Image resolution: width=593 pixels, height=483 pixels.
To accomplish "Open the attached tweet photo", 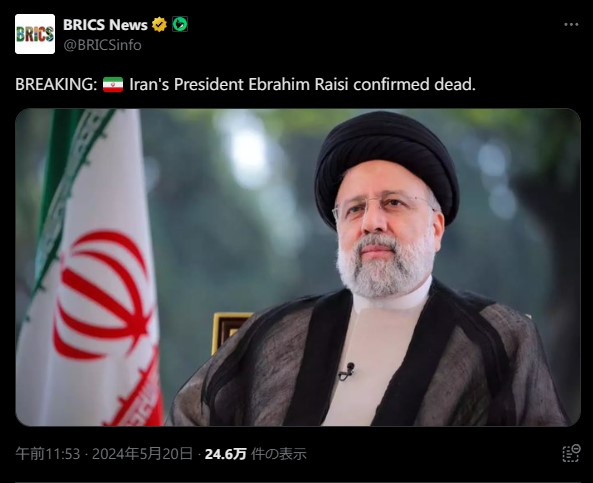I will 298,267.
